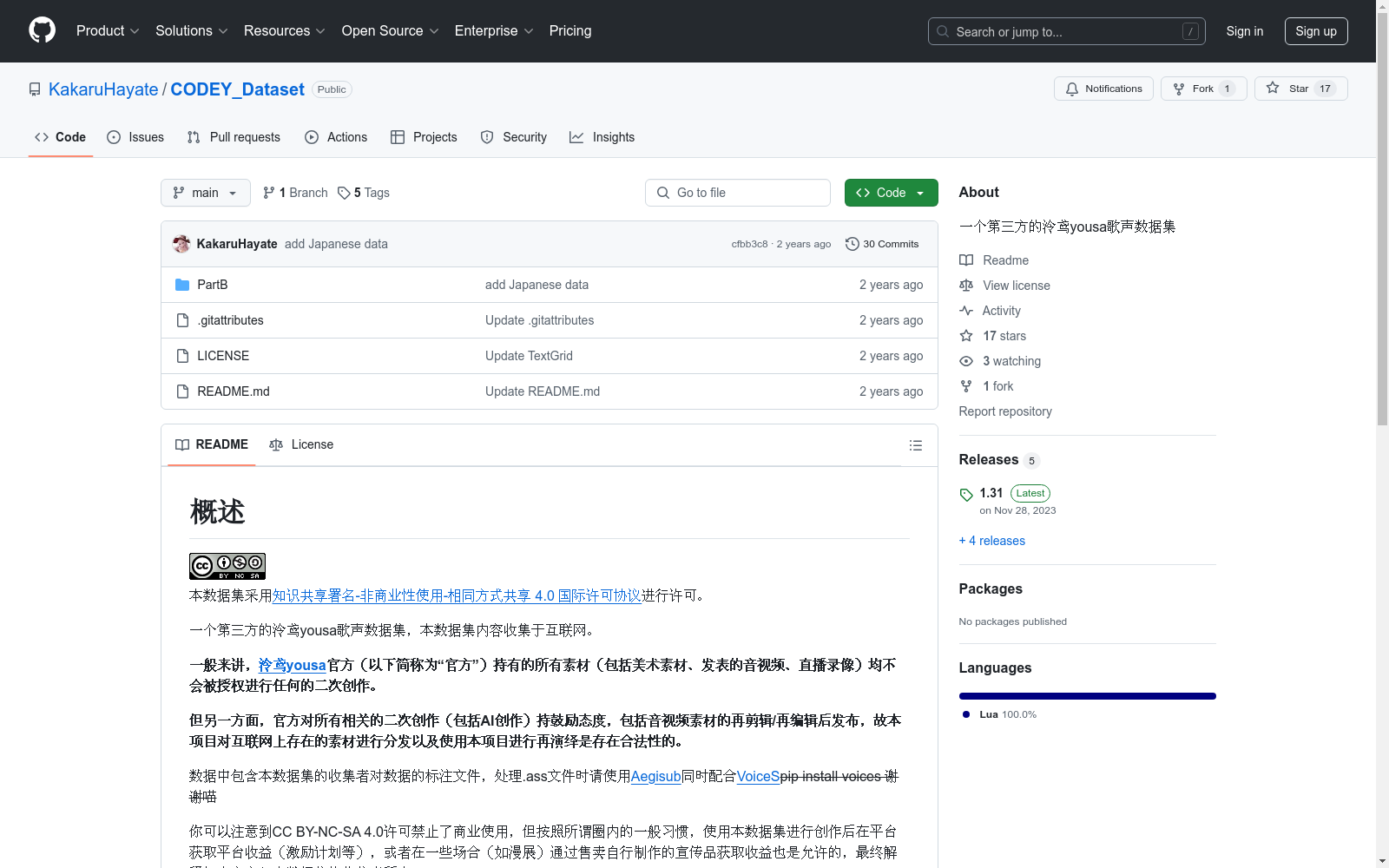Click the Sign up button
1389x868 pixels.
click(1316, 31)
